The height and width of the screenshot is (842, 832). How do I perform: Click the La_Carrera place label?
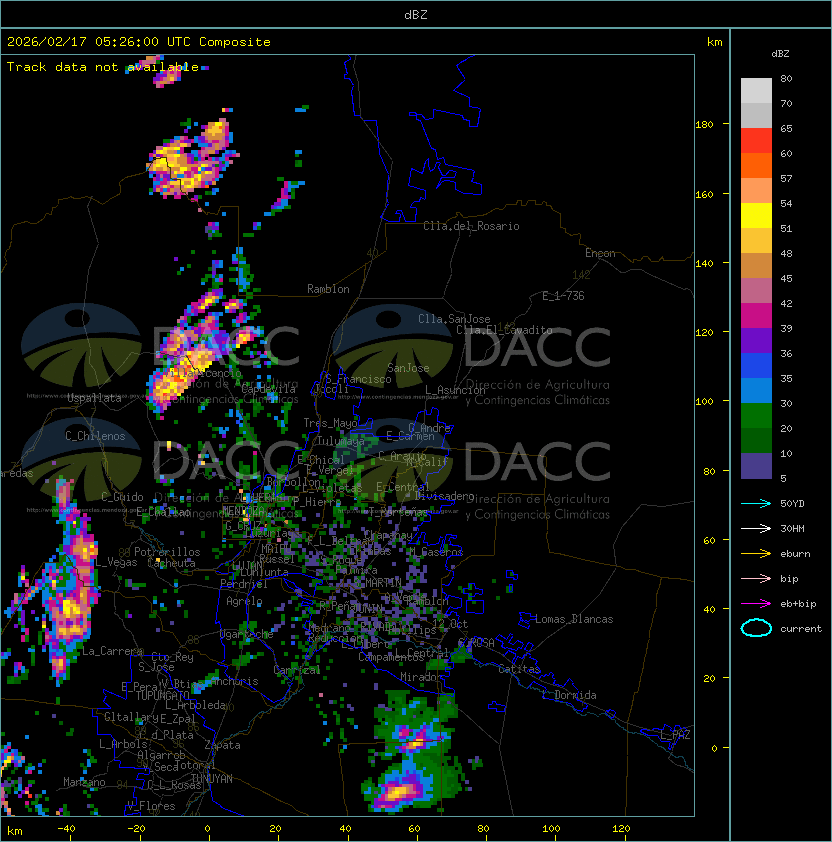click(112, 651)
